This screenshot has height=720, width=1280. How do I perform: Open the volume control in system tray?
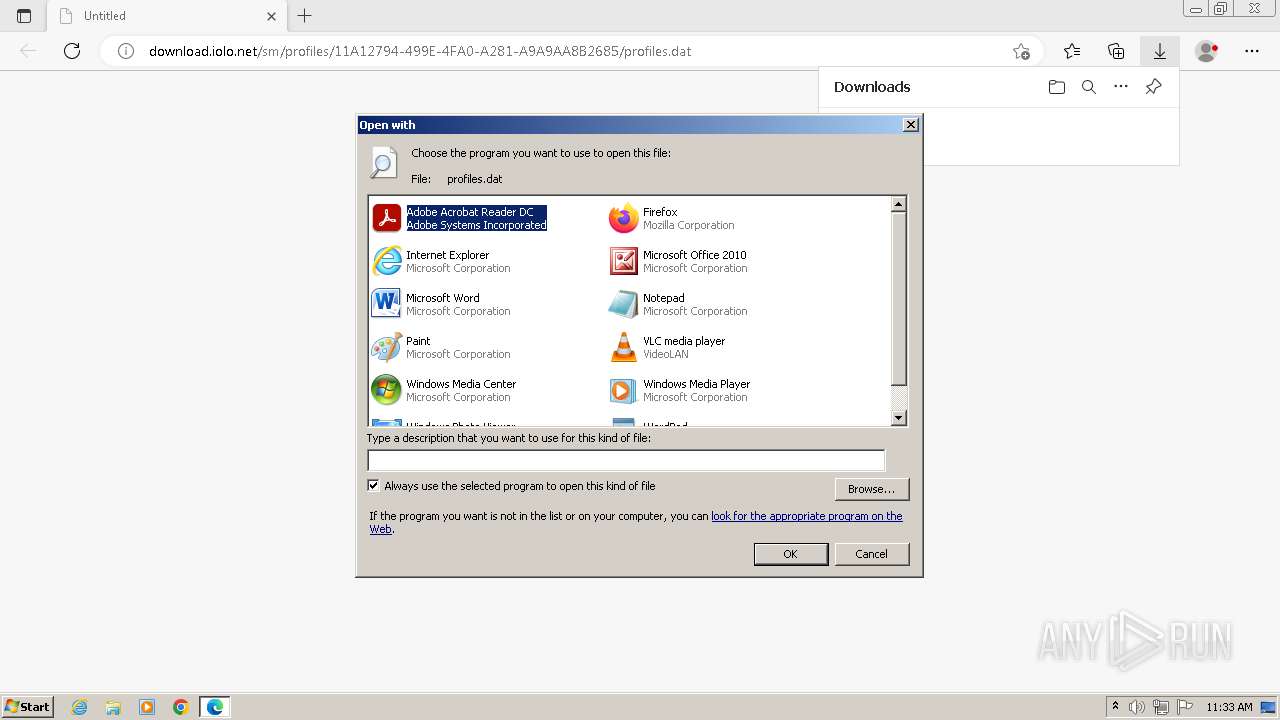click(x=1138, y=707)
